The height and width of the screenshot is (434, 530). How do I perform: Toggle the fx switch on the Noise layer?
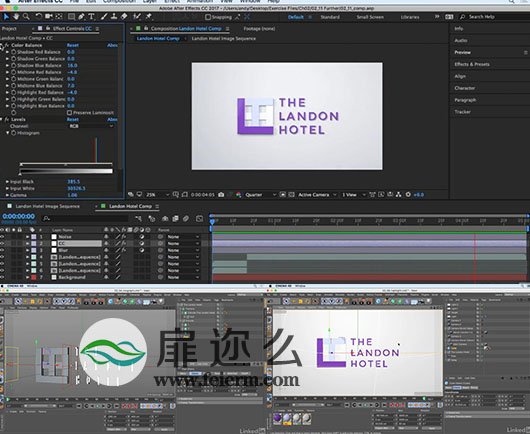[124, 237]
